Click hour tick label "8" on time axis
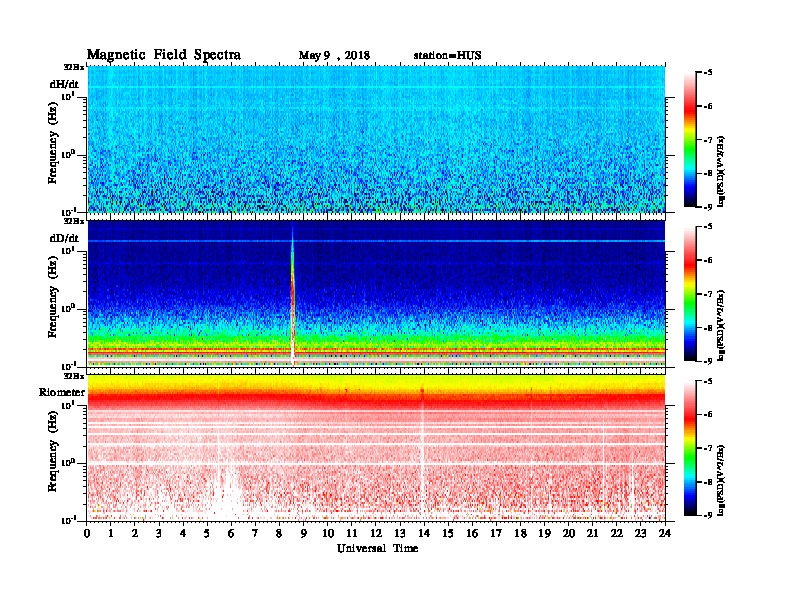 pyautogui.click(x=279, y=534)
